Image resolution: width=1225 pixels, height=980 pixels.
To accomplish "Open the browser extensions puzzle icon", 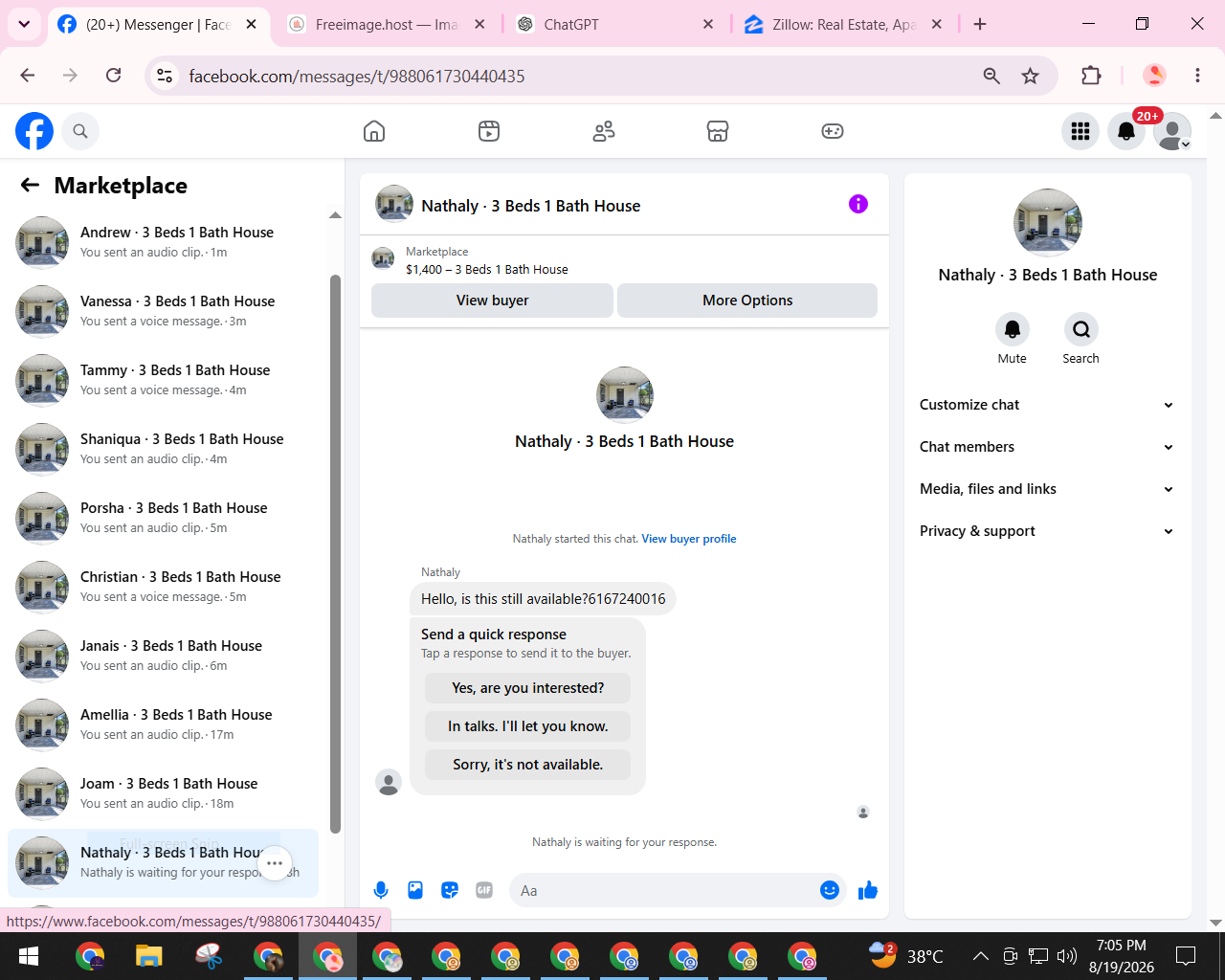I will [1091, 76].
